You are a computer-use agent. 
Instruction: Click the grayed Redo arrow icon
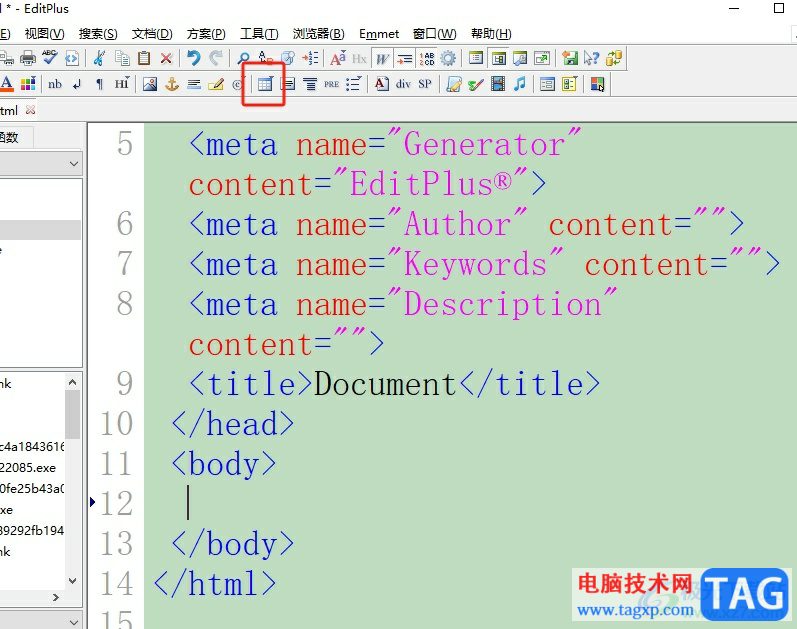click(216, 58)
